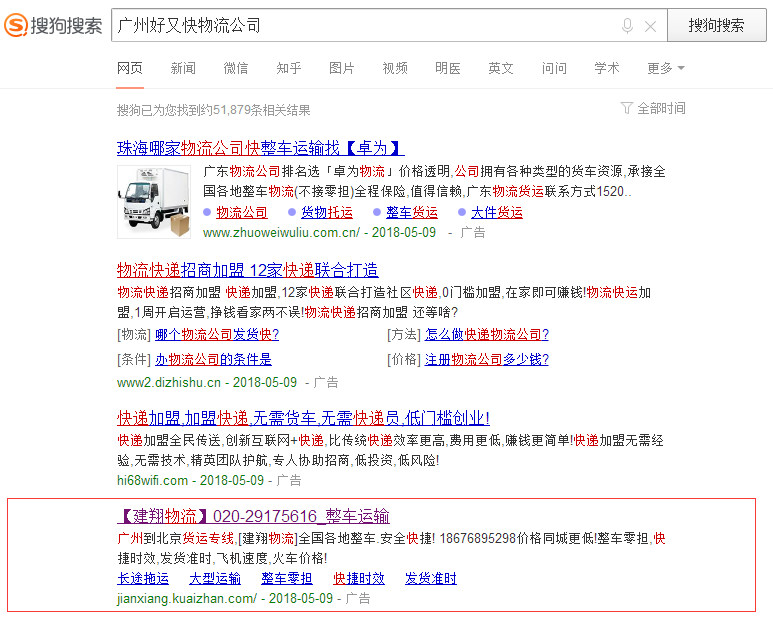Click the www2.dizhishu.cn URL
This screenshot has width=773, height=618.
click(x=169, y=382)
